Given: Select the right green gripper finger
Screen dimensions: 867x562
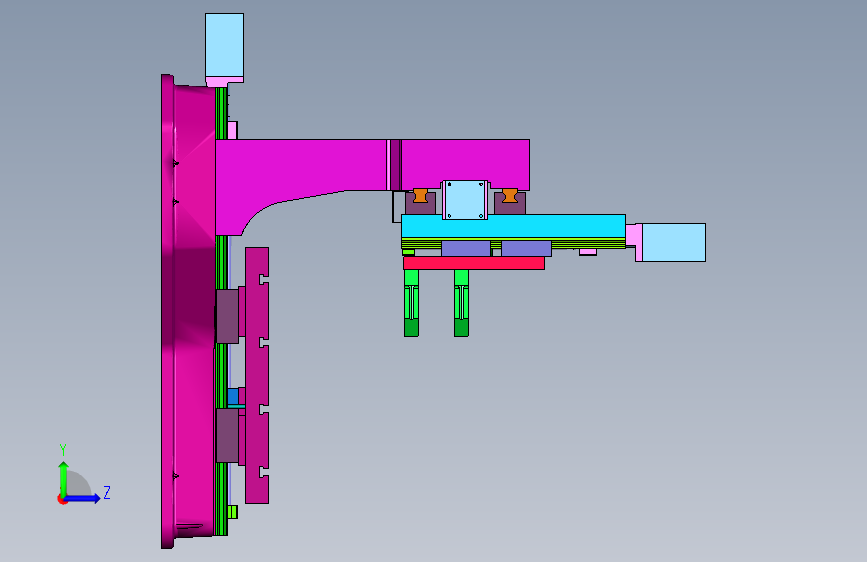Looking at the screenshot, I should (462, 303).
